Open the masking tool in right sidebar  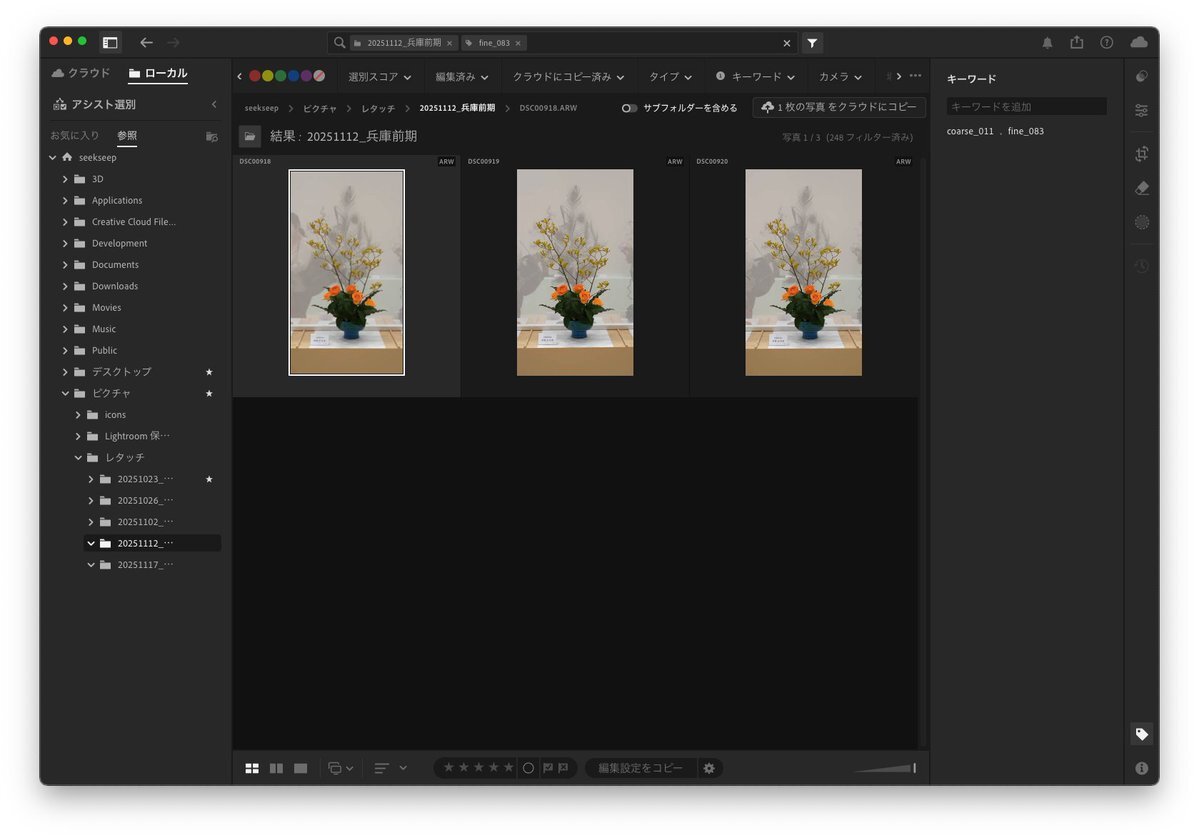point(1141,222)
